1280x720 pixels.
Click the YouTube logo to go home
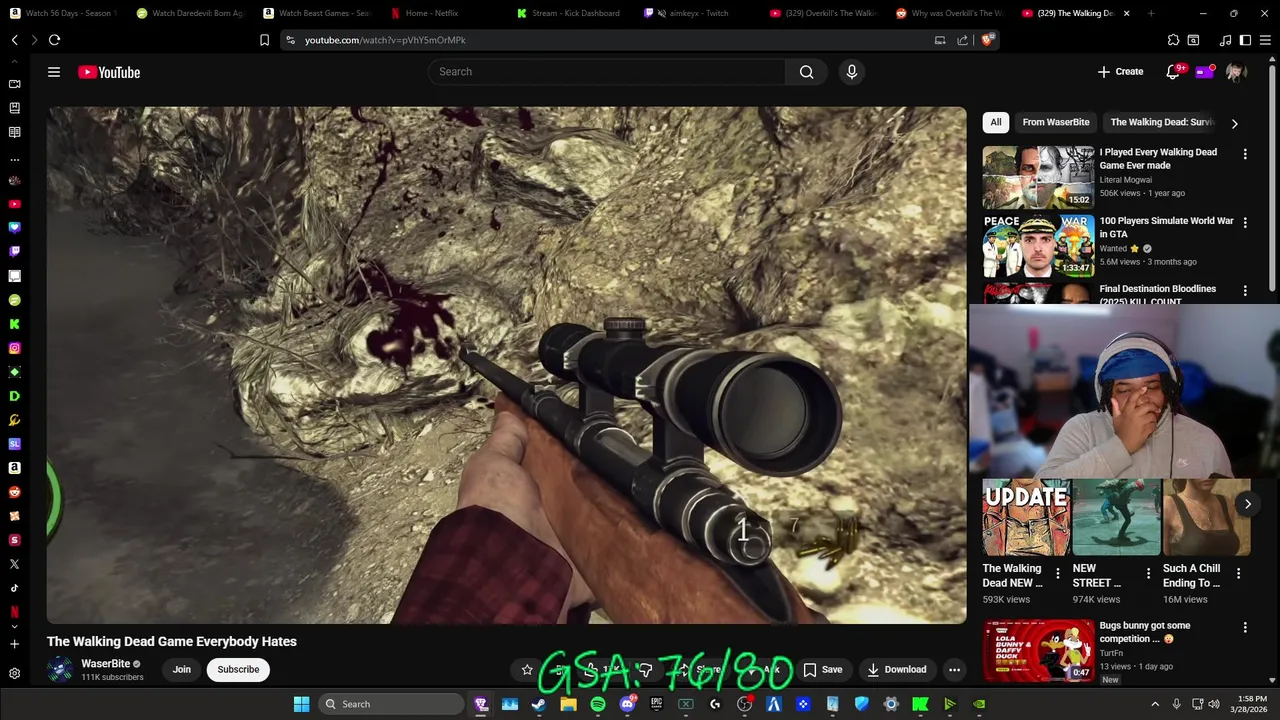109,72
